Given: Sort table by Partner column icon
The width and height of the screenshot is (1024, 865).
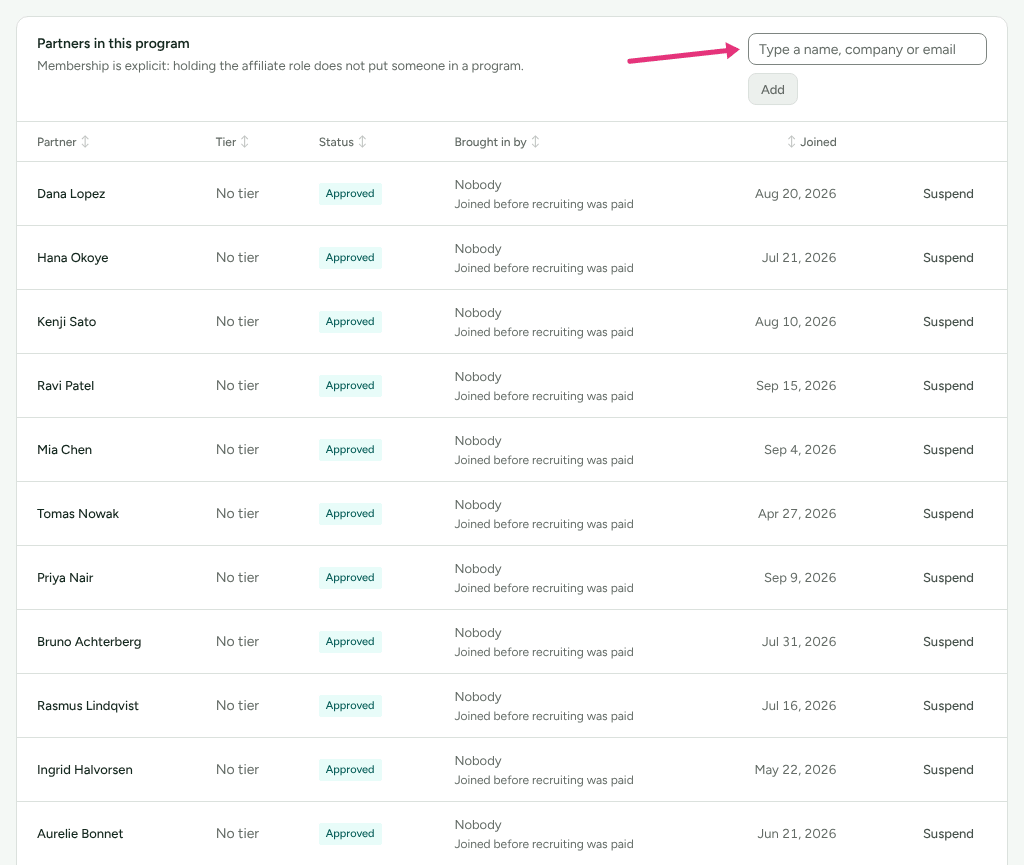Looking at the screenshot, I should click(85, 142).
